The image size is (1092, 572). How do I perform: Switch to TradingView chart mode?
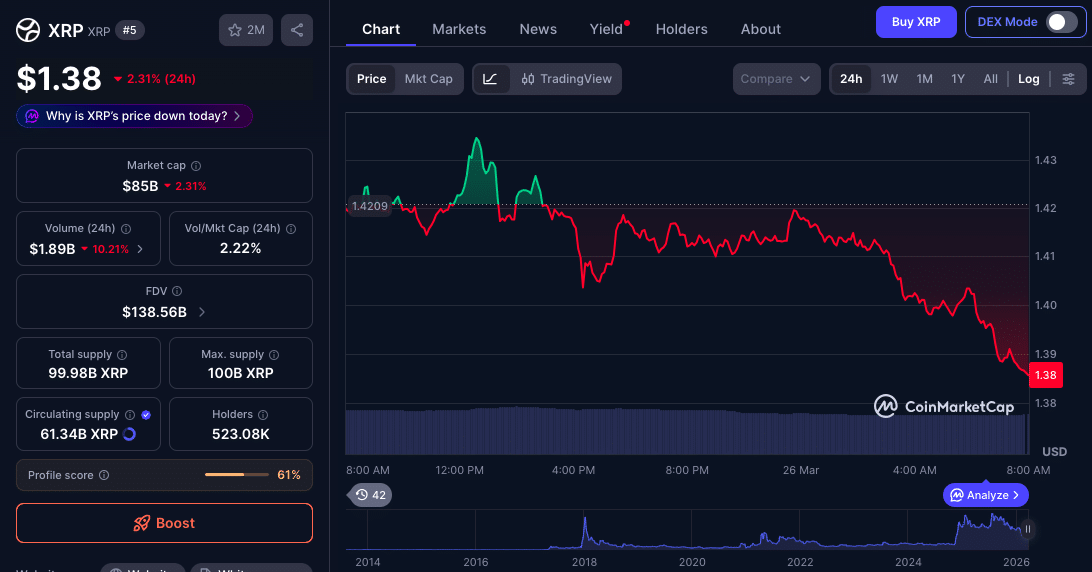tap(566, 79)
